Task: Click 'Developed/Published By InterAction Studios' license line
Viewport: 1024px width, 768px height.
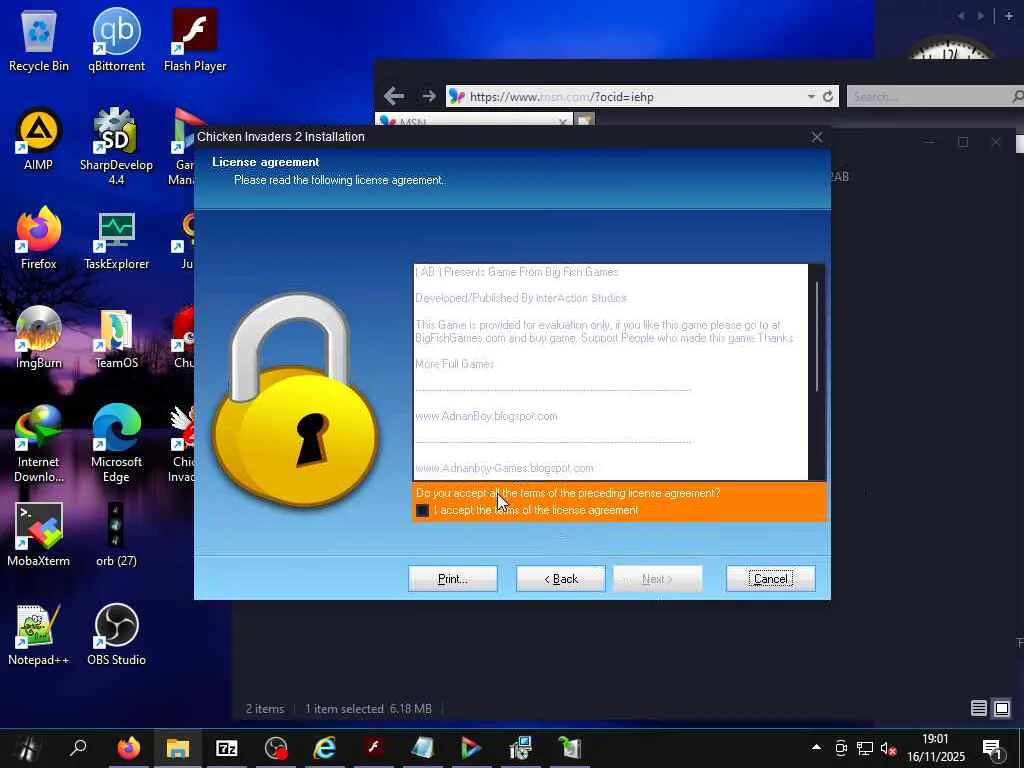Action: tap(521, 298)
